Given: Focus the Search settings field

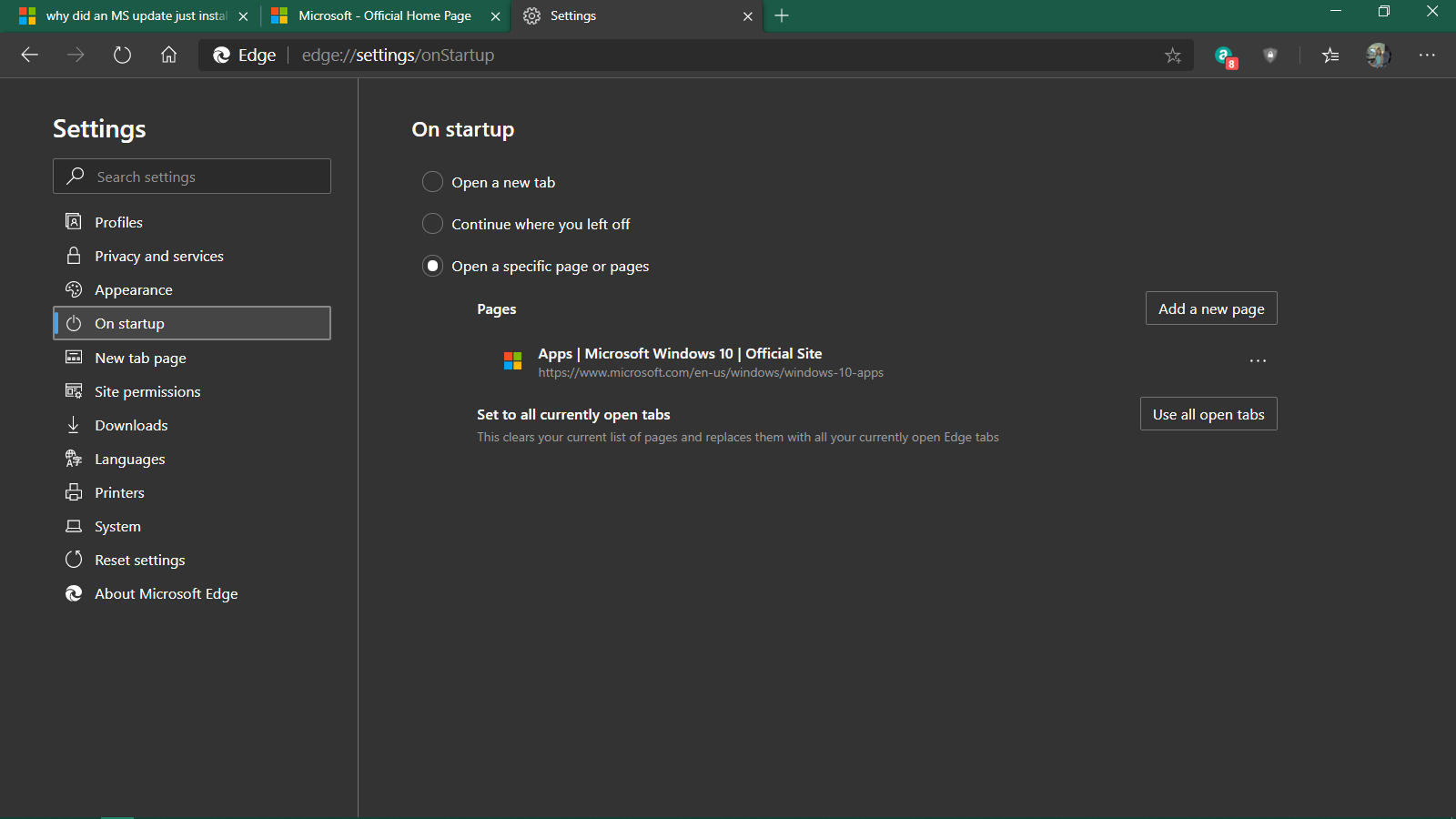Looking at the screenshot, I should click(x=192, y=176).
